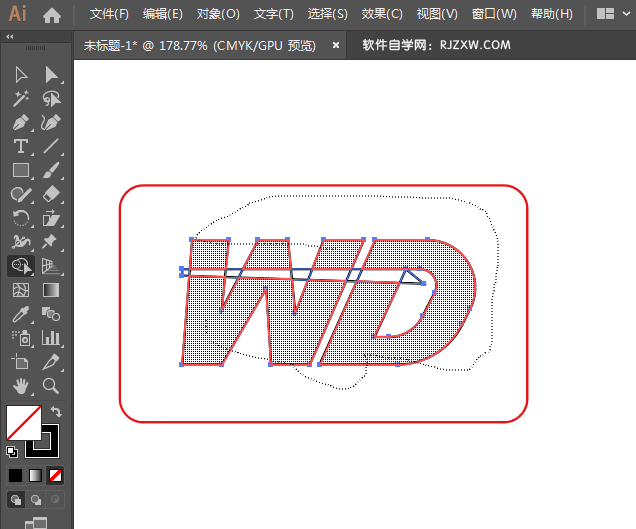Expand the arrange documents dropdown arrow
This screenshot has width=636, height=529.
pos(626,14)
